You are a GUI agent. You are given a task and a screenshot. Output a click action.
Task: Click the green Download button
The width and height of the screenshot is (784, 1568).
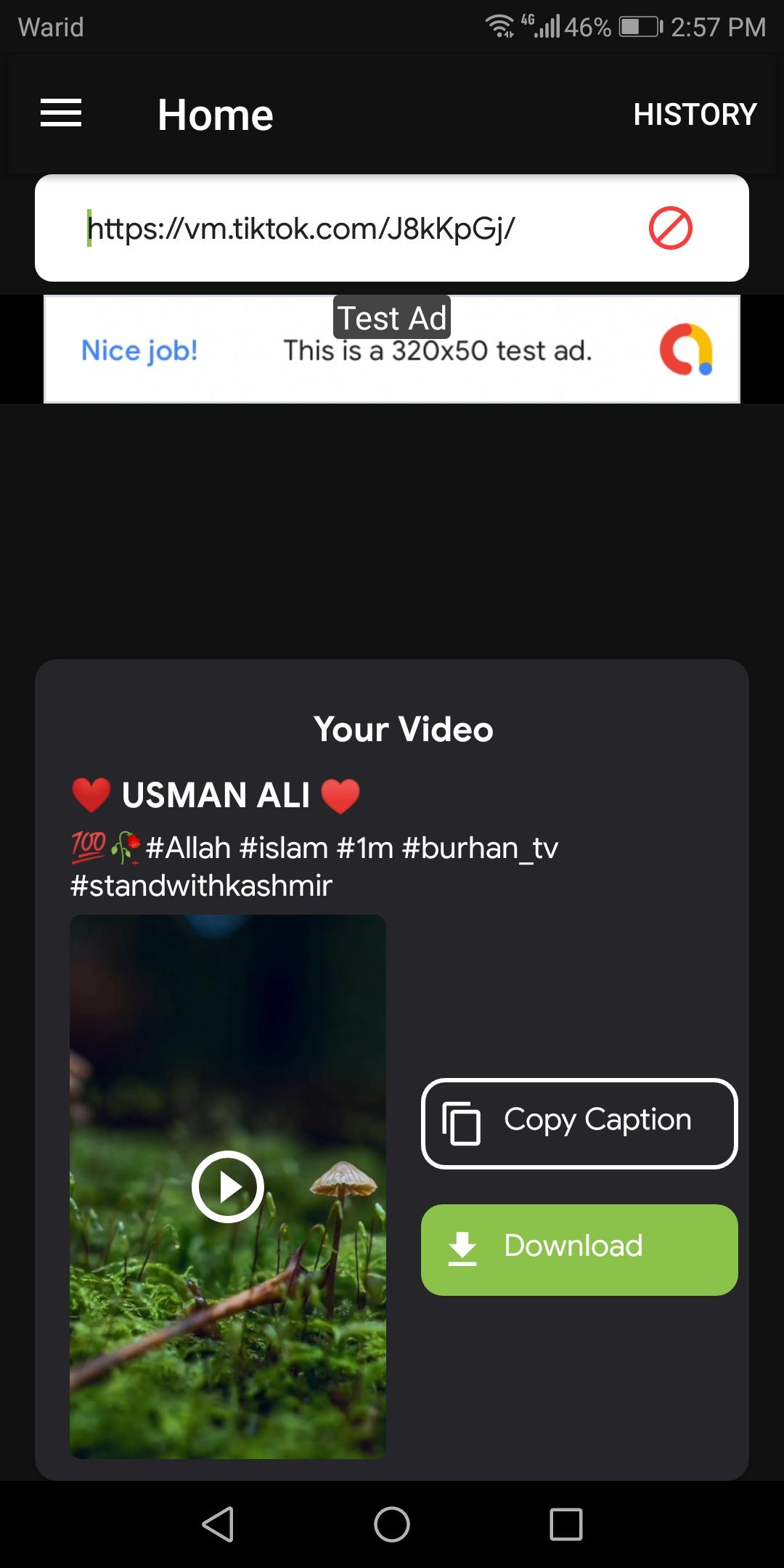(x=579, y=1250)
